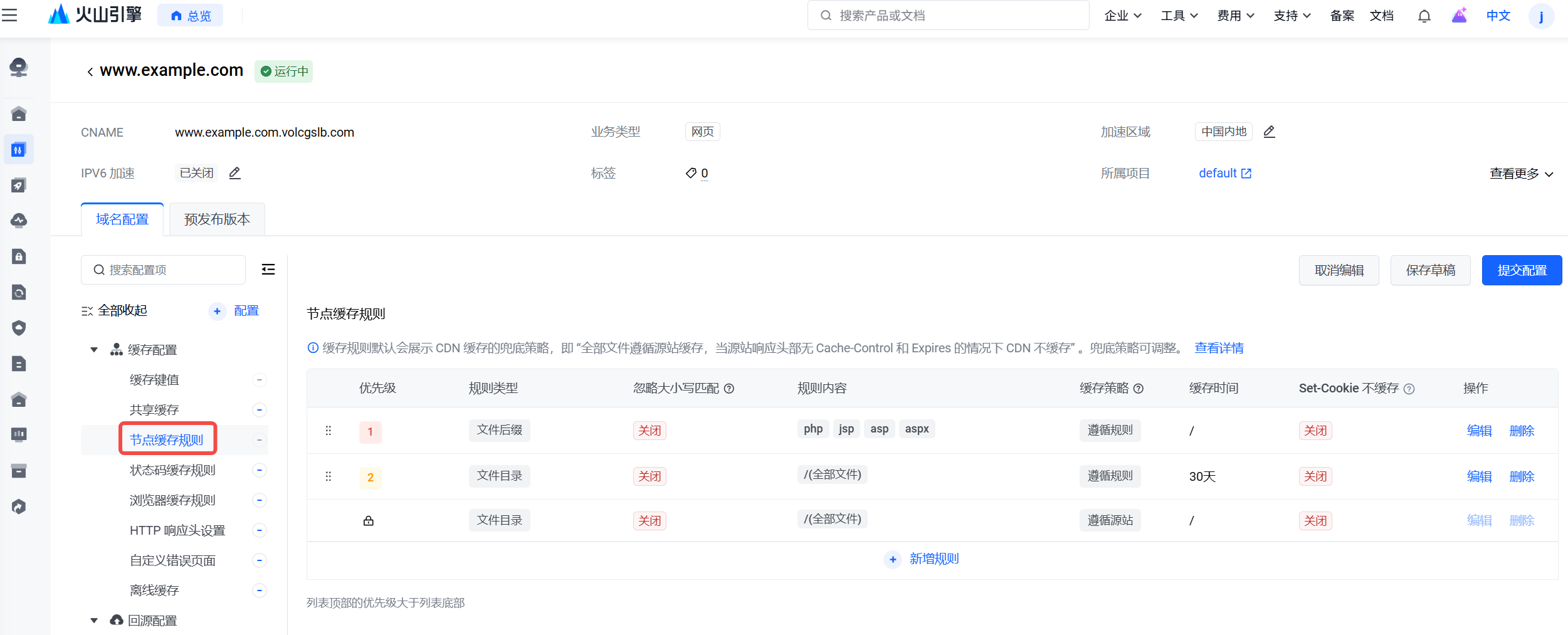The height and width of the screenshot is (635, 1568).
Task: Switch to the 预发布版本 tab
Action: [217, 219]
